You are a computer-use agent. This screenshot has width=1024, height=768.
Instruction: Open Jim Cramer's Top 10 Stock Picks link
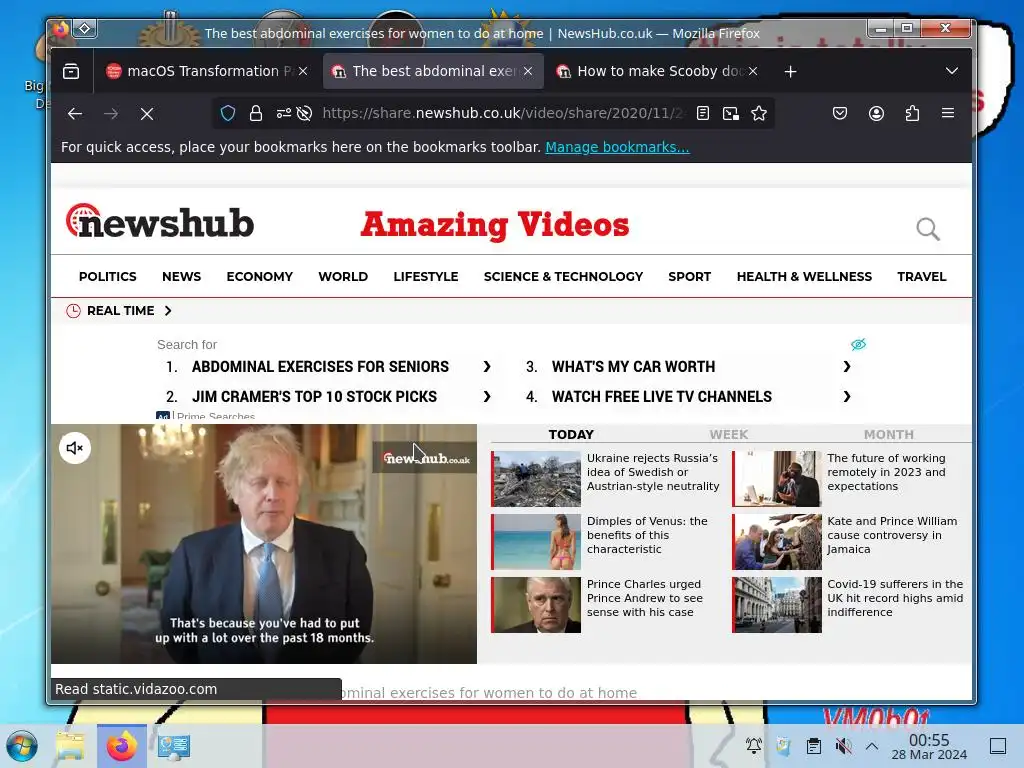(314, 397)
